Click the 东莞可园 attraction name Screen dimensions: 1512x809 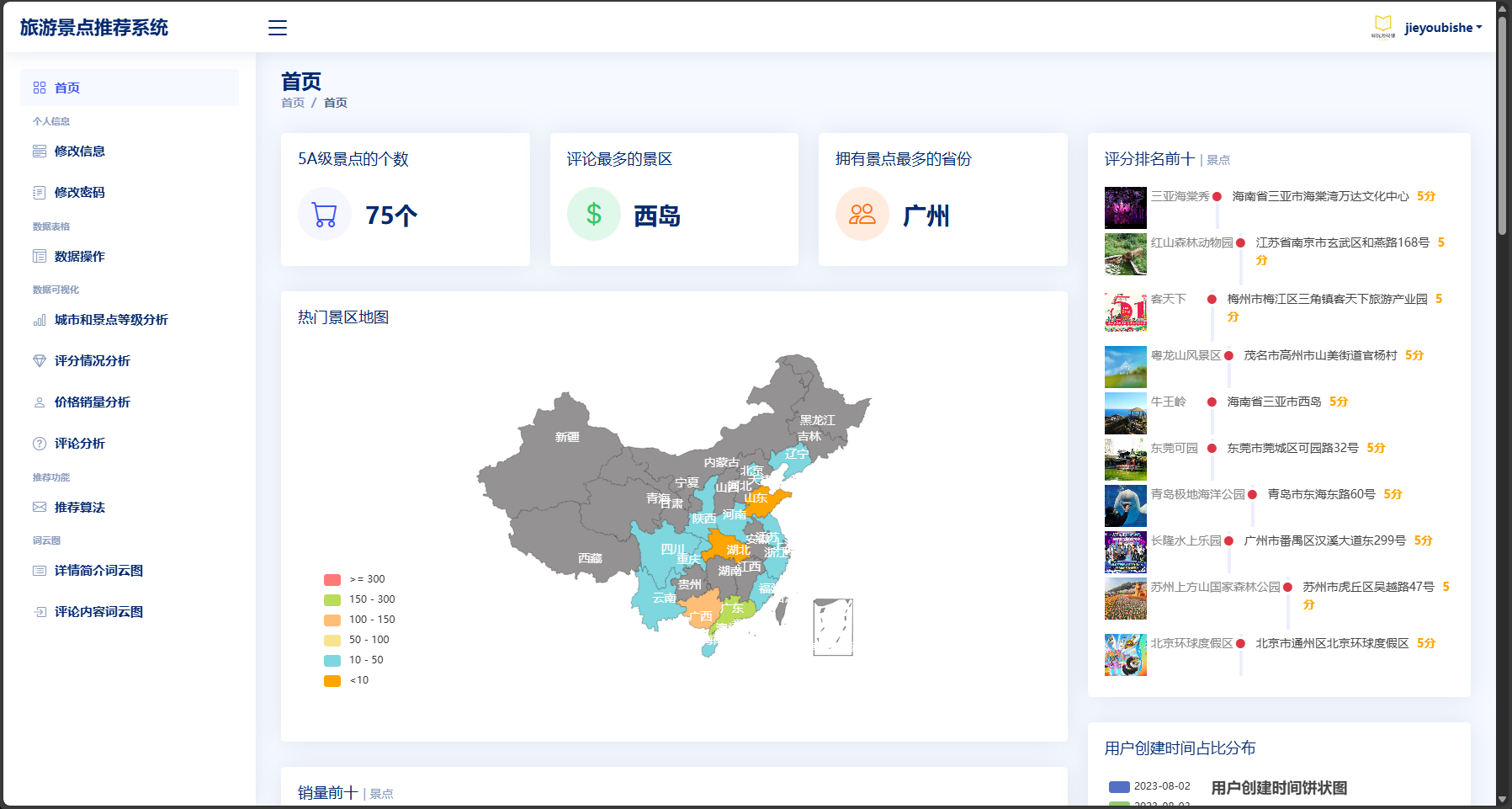point(1175,448)
